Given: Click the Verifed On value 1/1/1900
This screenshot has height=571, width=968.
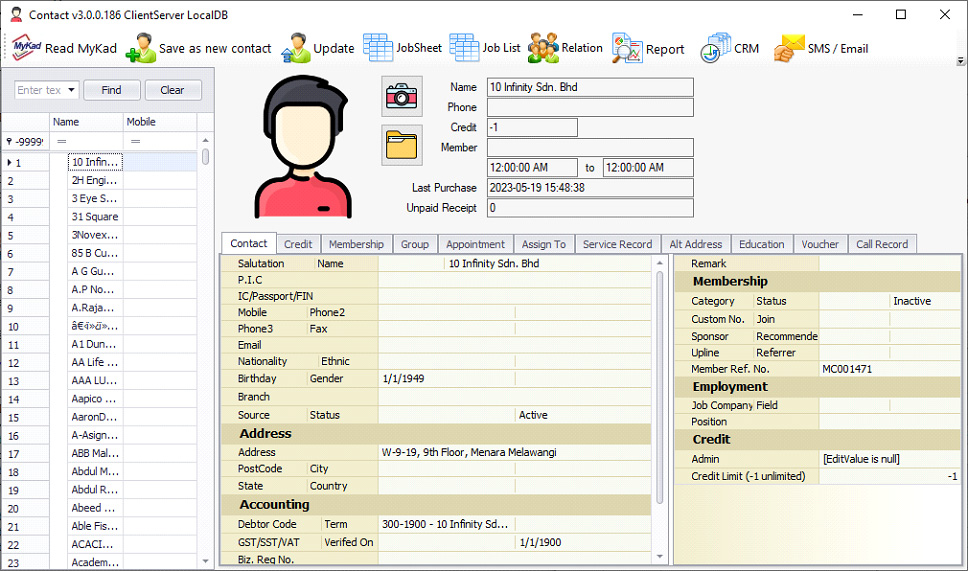Looking at the screenshot, I should (583, 542).
